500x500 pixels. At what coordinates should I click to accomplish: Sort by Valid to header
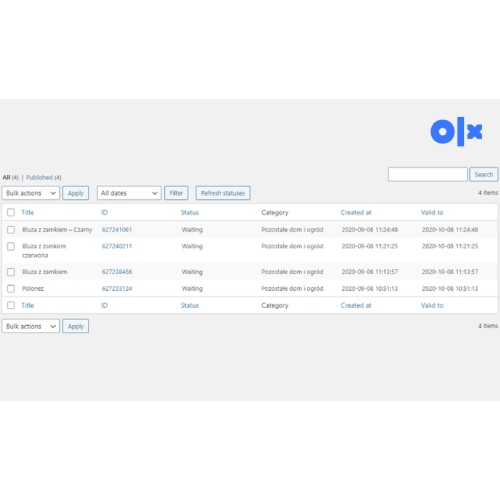pyautogui.click(x=432, y=212)
